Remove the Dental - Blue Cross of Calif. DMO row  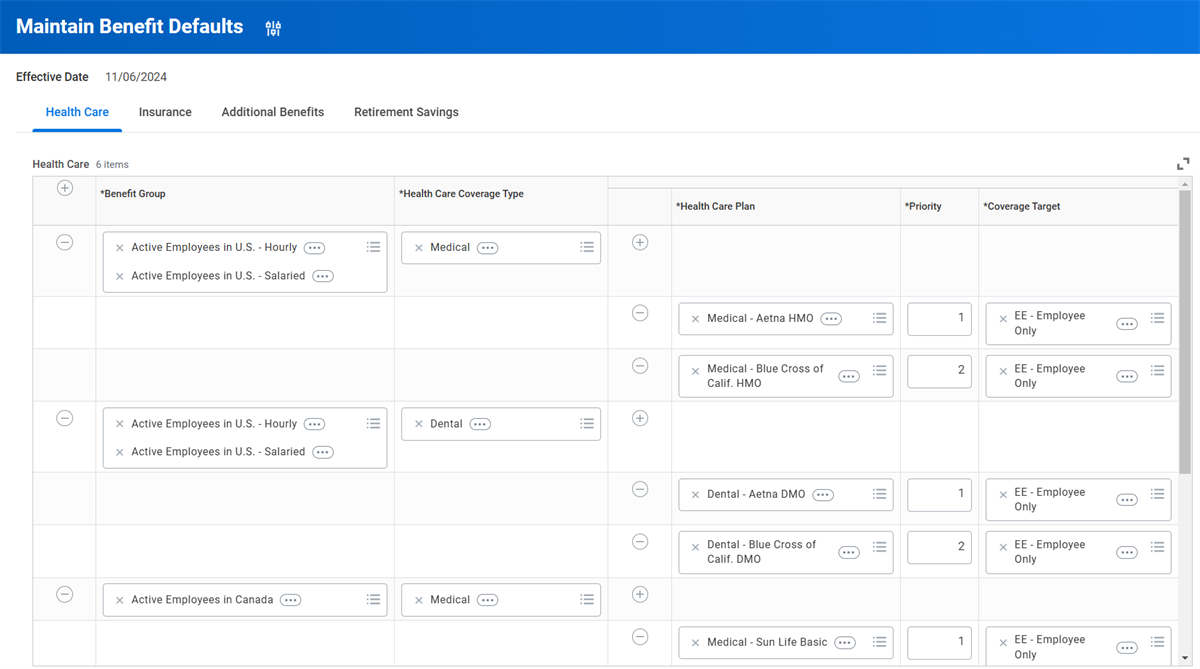(640, 541)
